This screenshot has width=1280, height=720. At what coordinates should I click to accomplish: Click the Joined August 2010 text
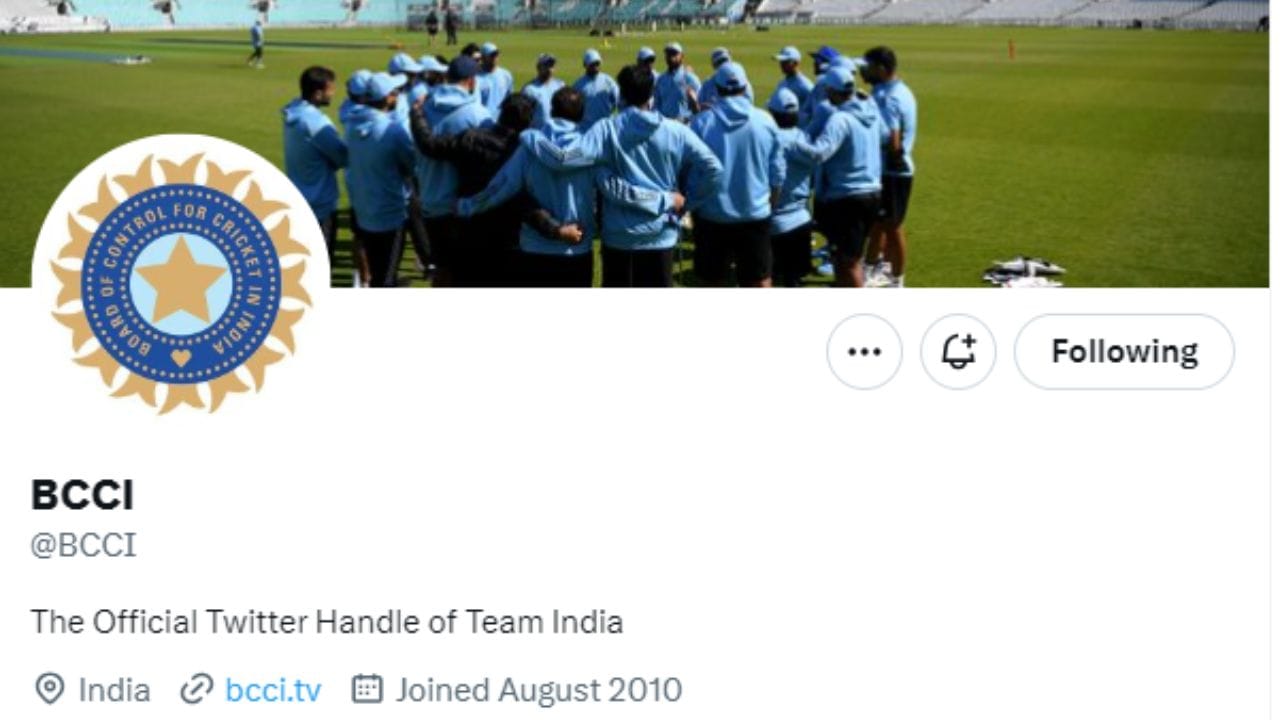[x=539, y=690]
